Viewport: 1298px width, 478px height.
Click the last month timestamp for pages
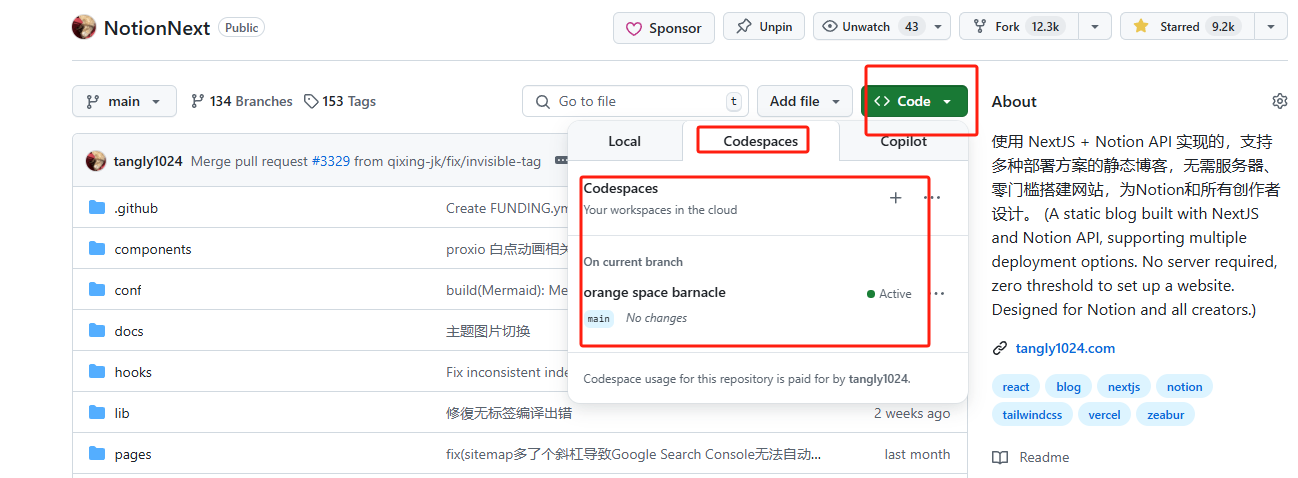(x=917, y=454)
